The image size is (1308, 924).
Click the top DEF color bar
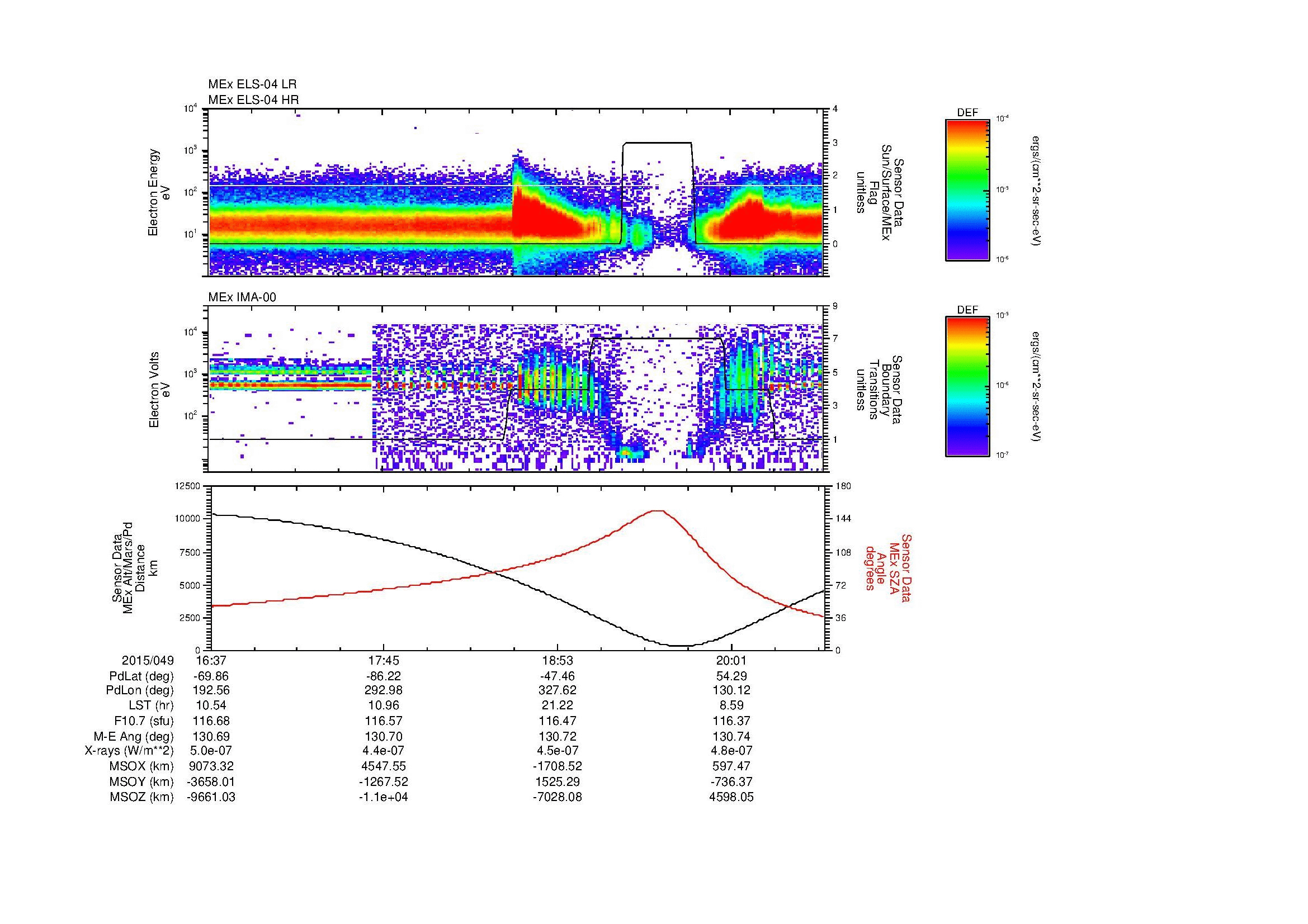point(967,189)
